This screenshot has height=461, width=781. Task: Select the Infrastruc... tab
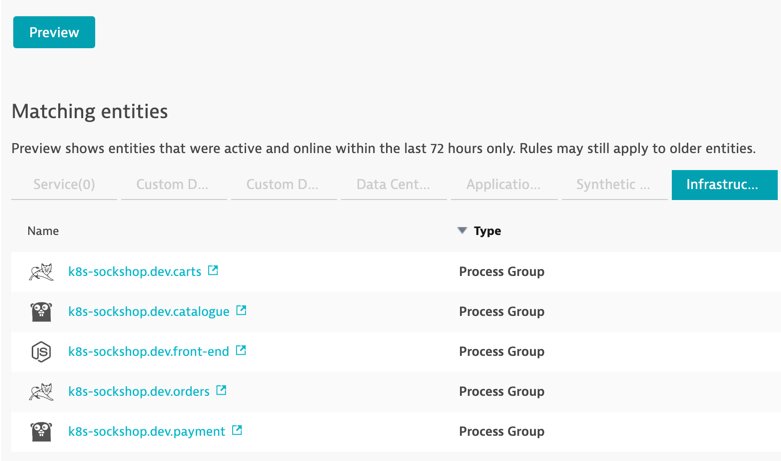724,185
